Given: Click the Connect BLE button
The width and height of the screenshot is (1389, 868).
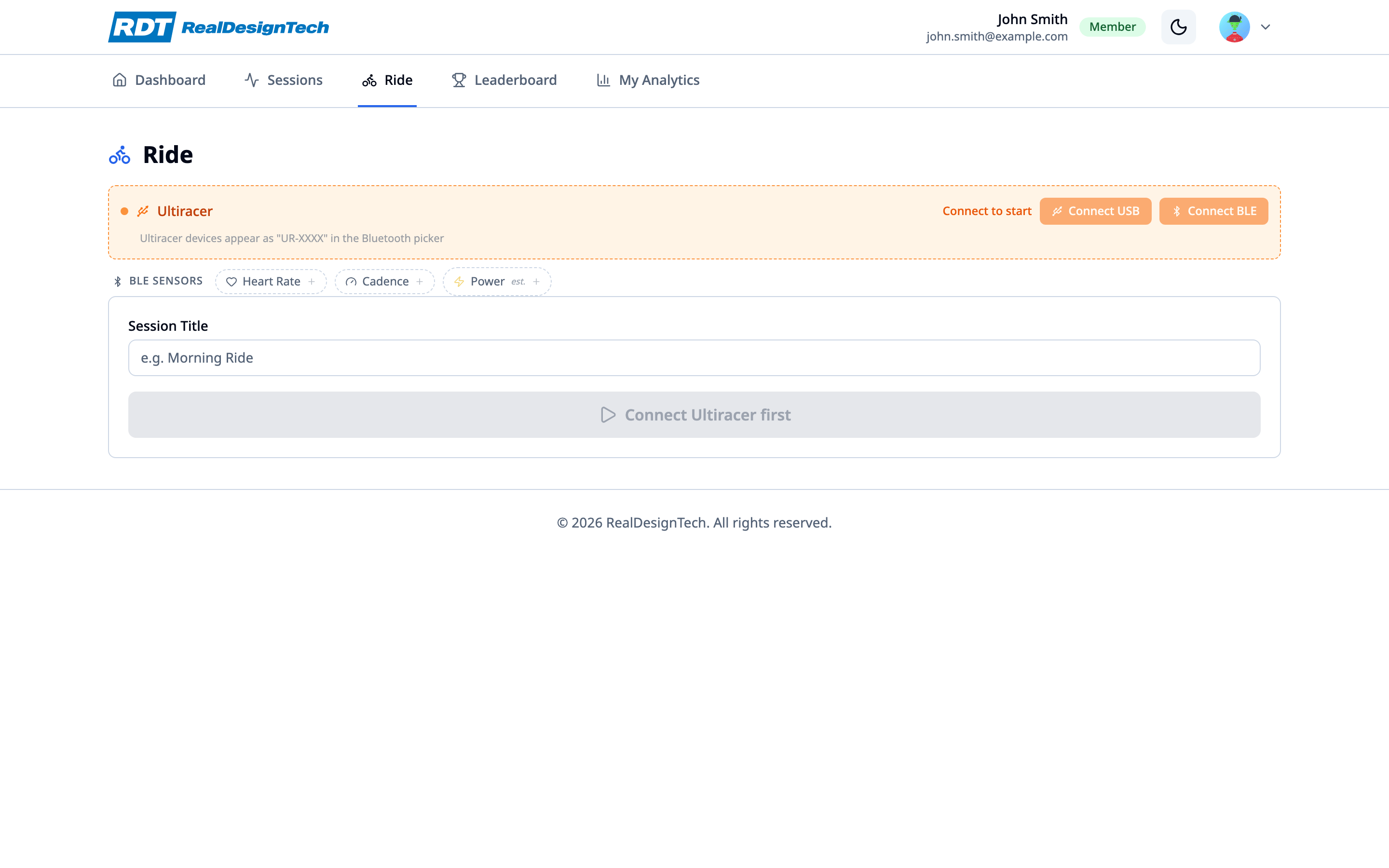Looking at the screenshot, I should 1213,211.
